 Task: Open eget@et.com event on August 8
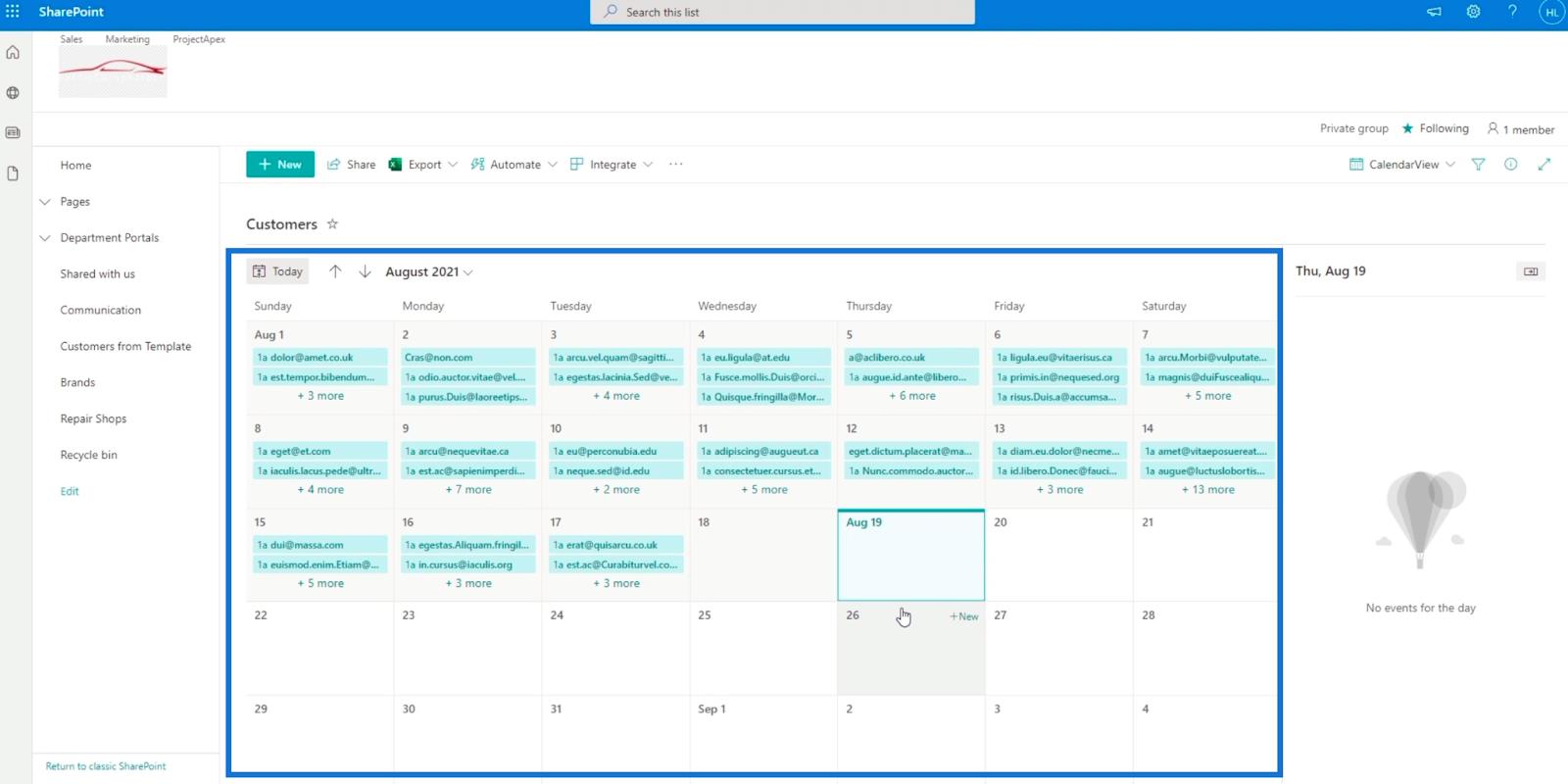(x=319, y=452)
